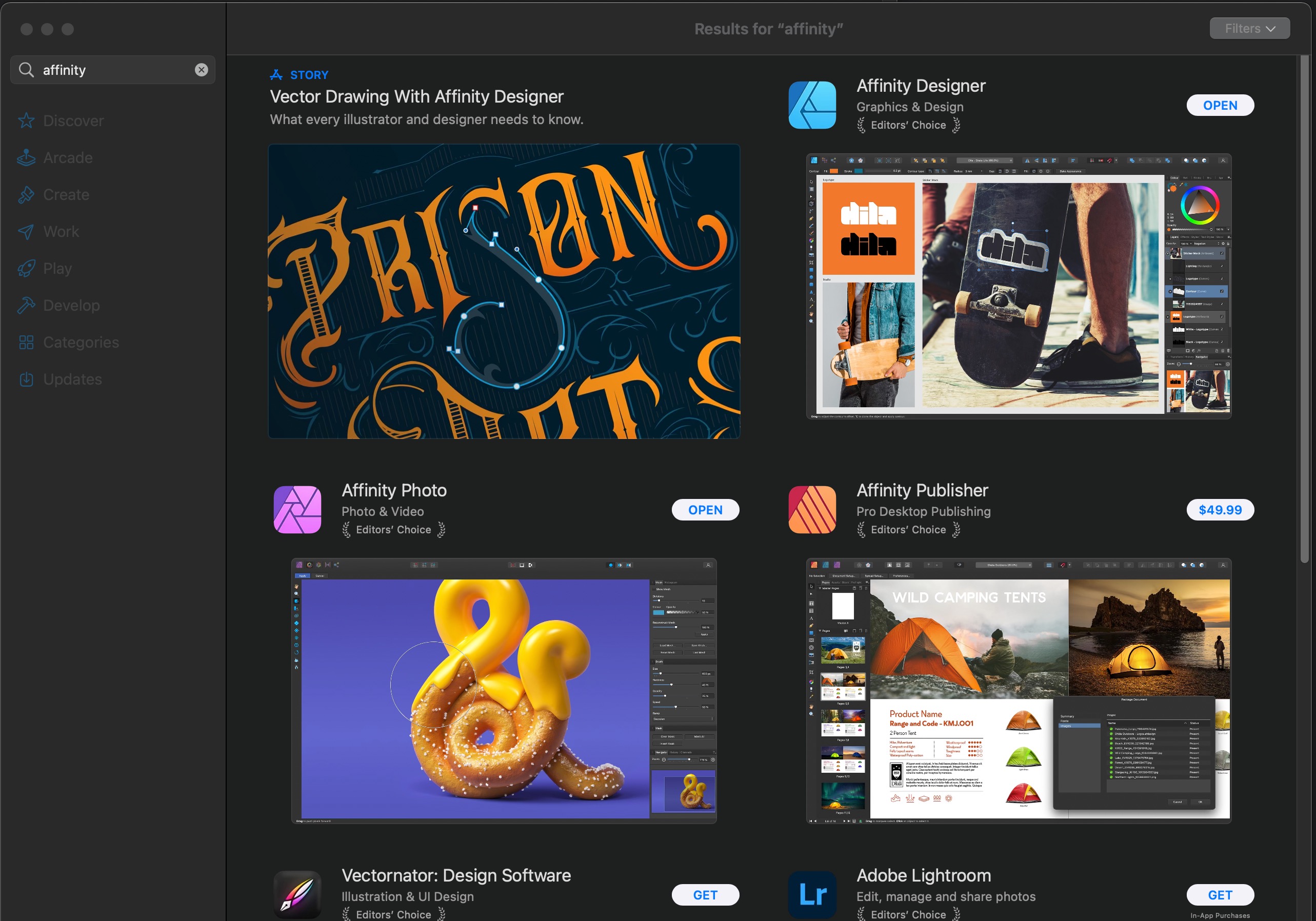This screenshot has width=1316, height=921.
Task: Show Updates in the sidebar
Action: (x=72, y=379)
